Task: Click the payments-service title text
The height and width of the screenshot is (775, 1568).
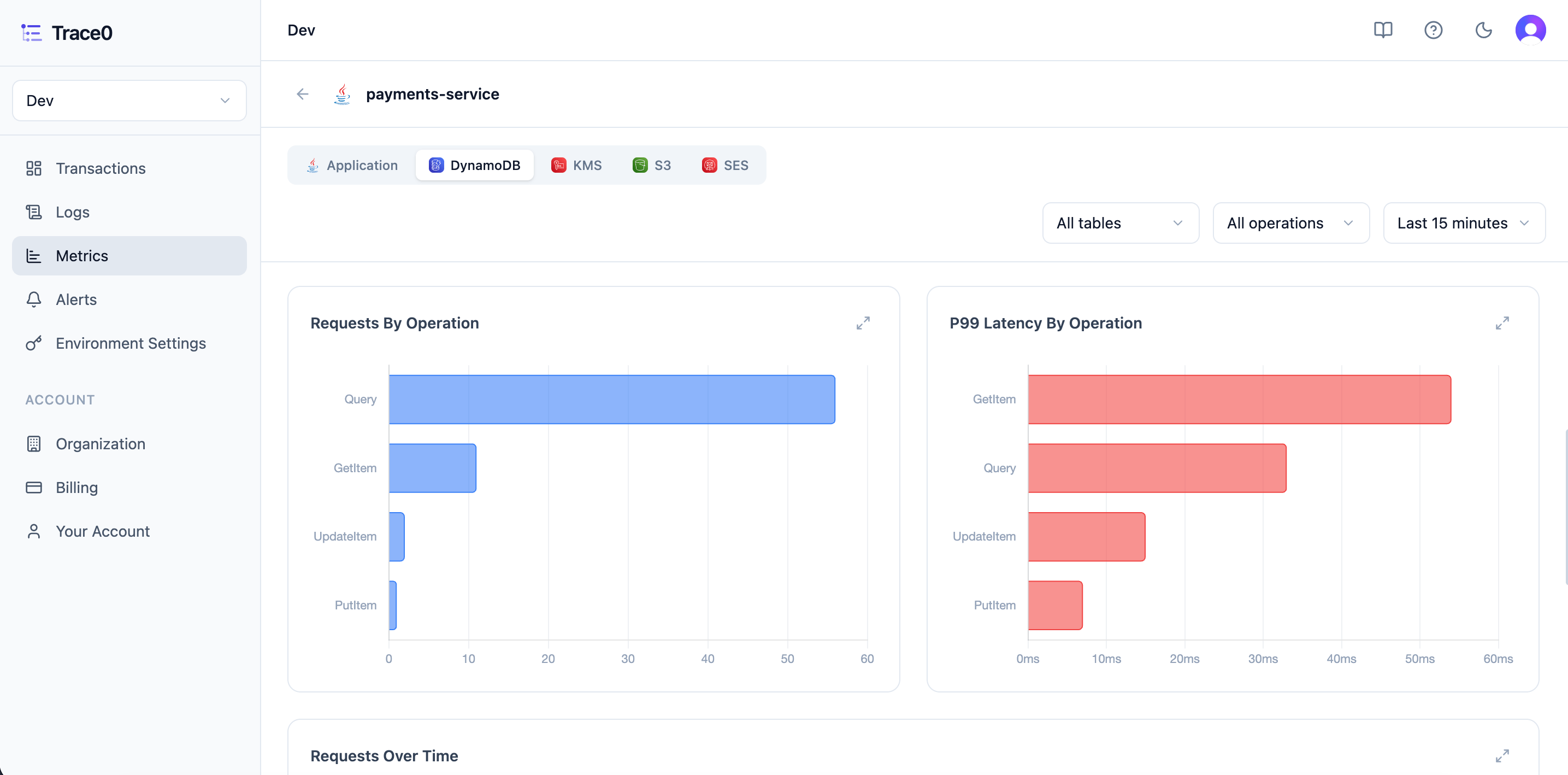Action: [x=432, y=95]
